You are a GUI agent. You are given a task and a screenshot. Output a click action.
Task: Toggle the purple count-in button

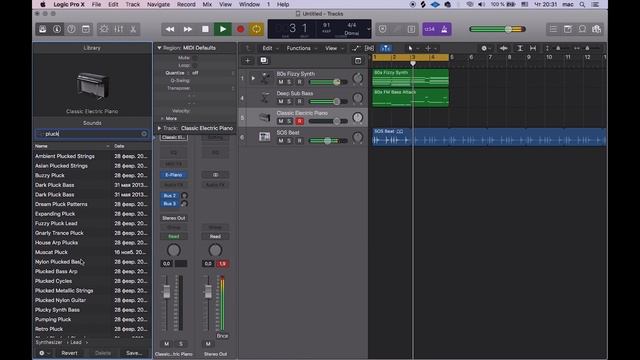[x=429, y=29]
